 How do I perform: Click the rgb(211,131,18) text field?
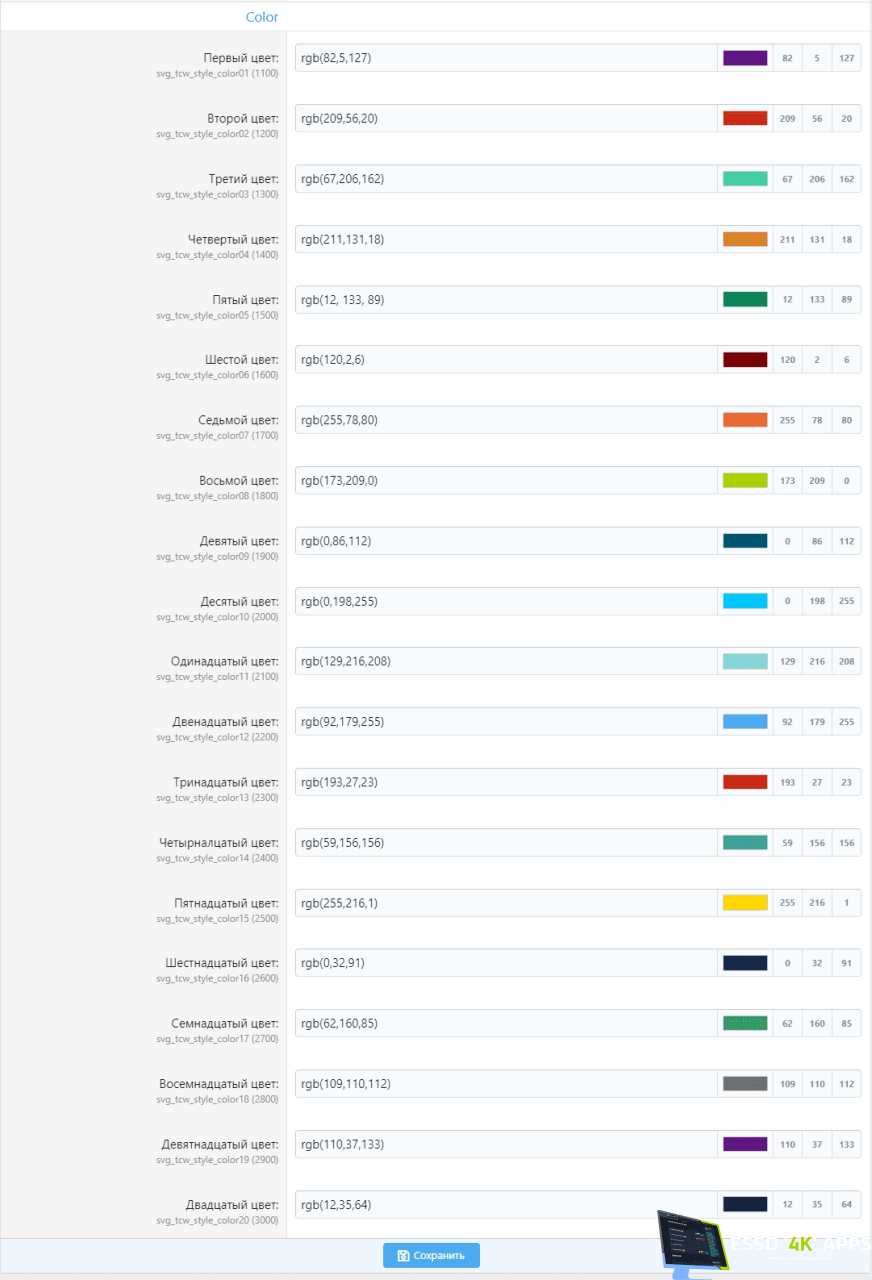click(x=505, y=239)
